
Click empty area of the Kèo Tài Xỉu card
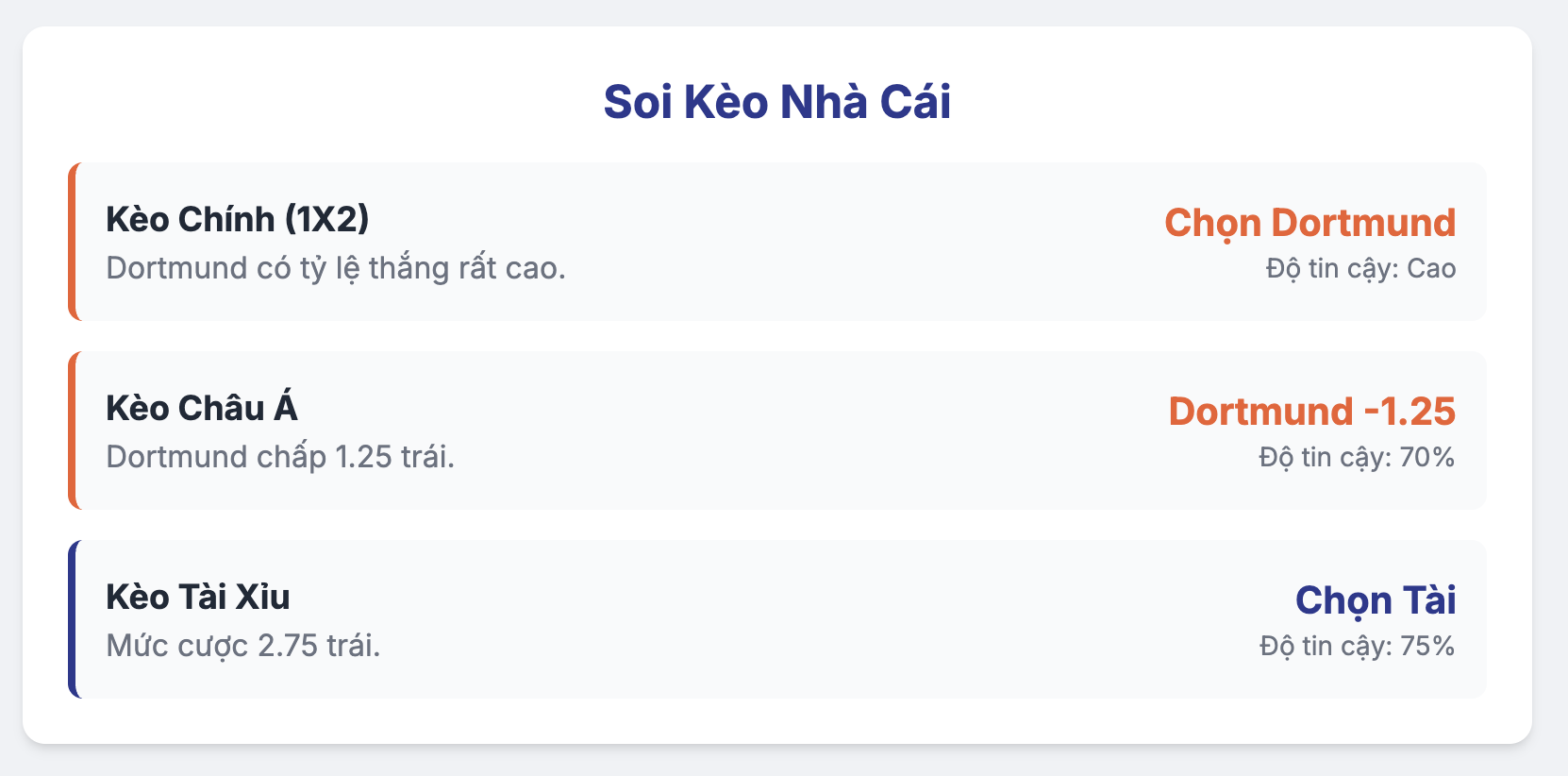tap(802, 619)
